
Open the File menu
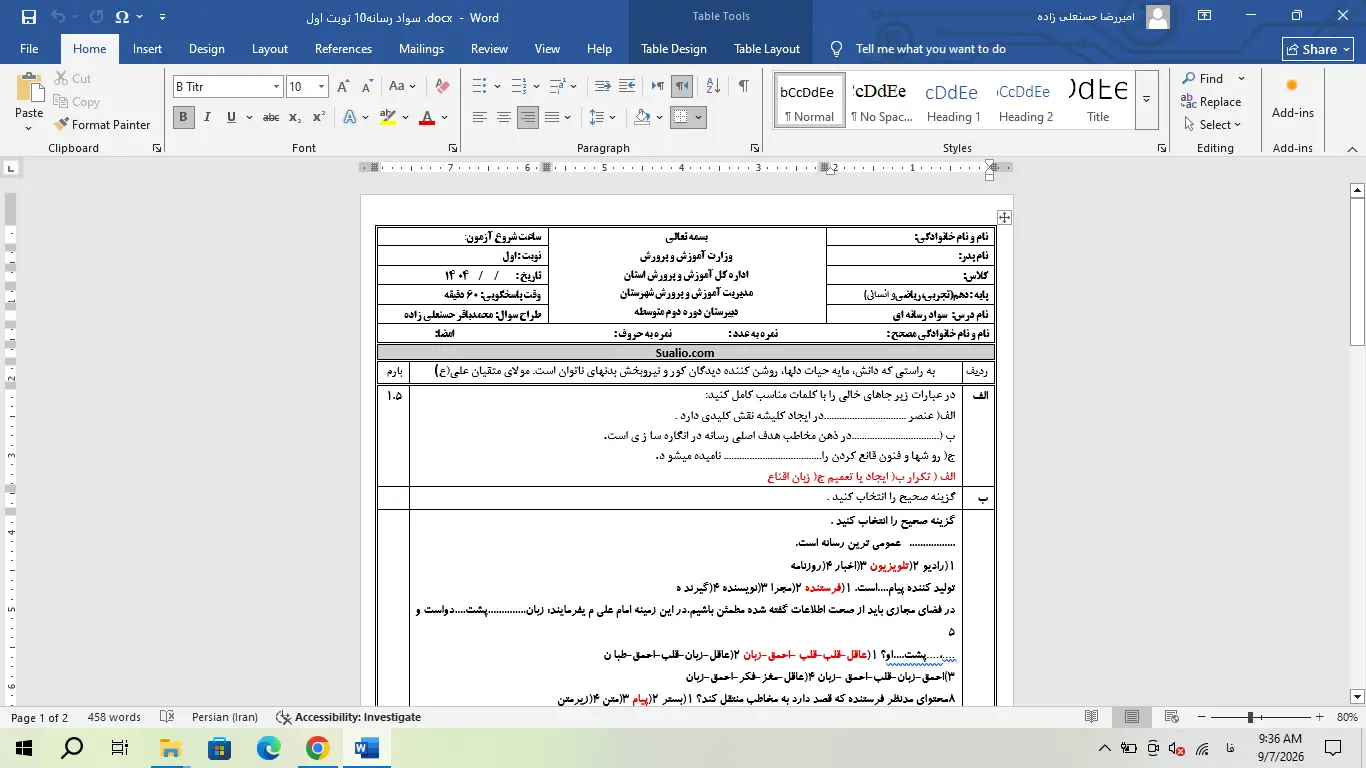pyautogui.click(x=29, y=49)
